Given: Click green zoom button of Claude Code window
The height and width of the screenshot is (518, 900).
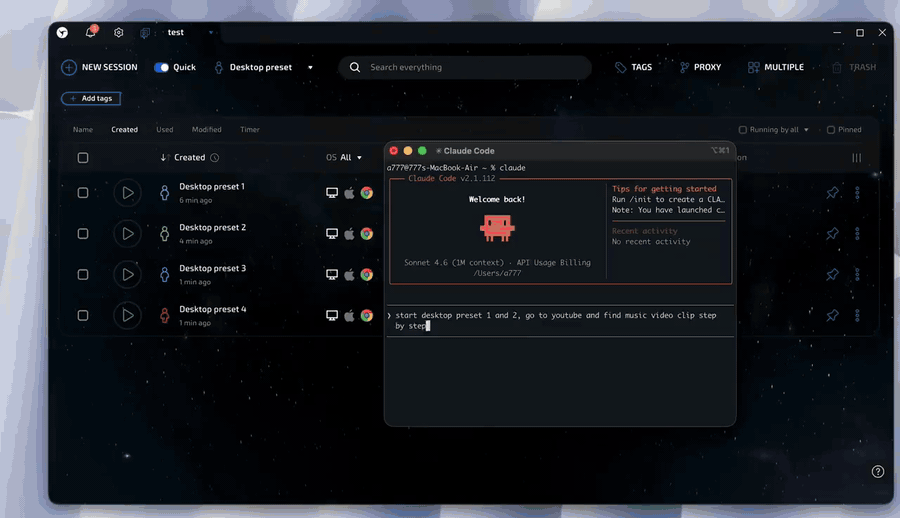Looking at the screenshot, I should click(422, 150).
